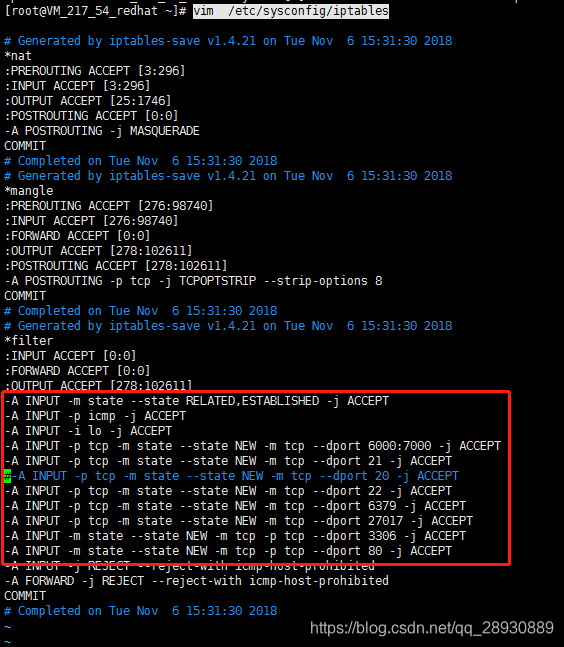The width and height of the screenshot is (564, 647).
Task: Place cursor on the TCPOPTSTRIP --strip-options 8 rule
Action: point(194,281)
